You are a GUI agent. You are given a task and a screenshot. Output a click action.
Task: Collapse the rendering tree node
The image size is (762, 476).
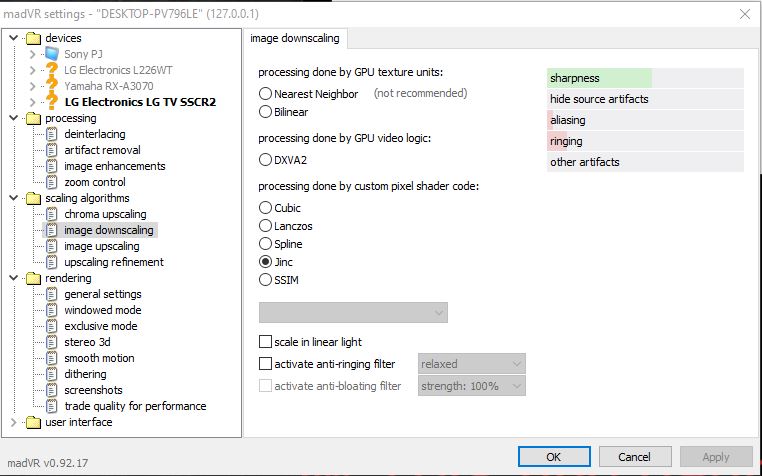[x=14, y=279]
